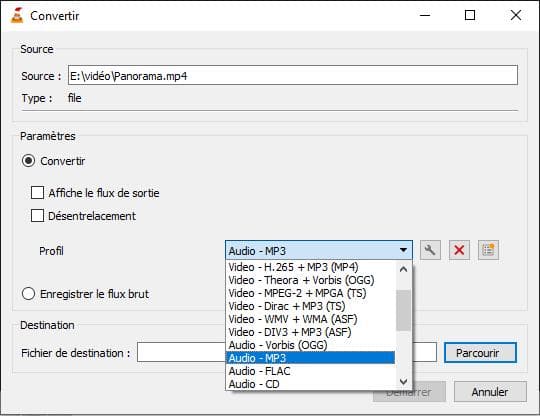Image resolution: width=540 pixels, height=416 pixels.
Task: Click the Annuler button
Action: [490, 392]
